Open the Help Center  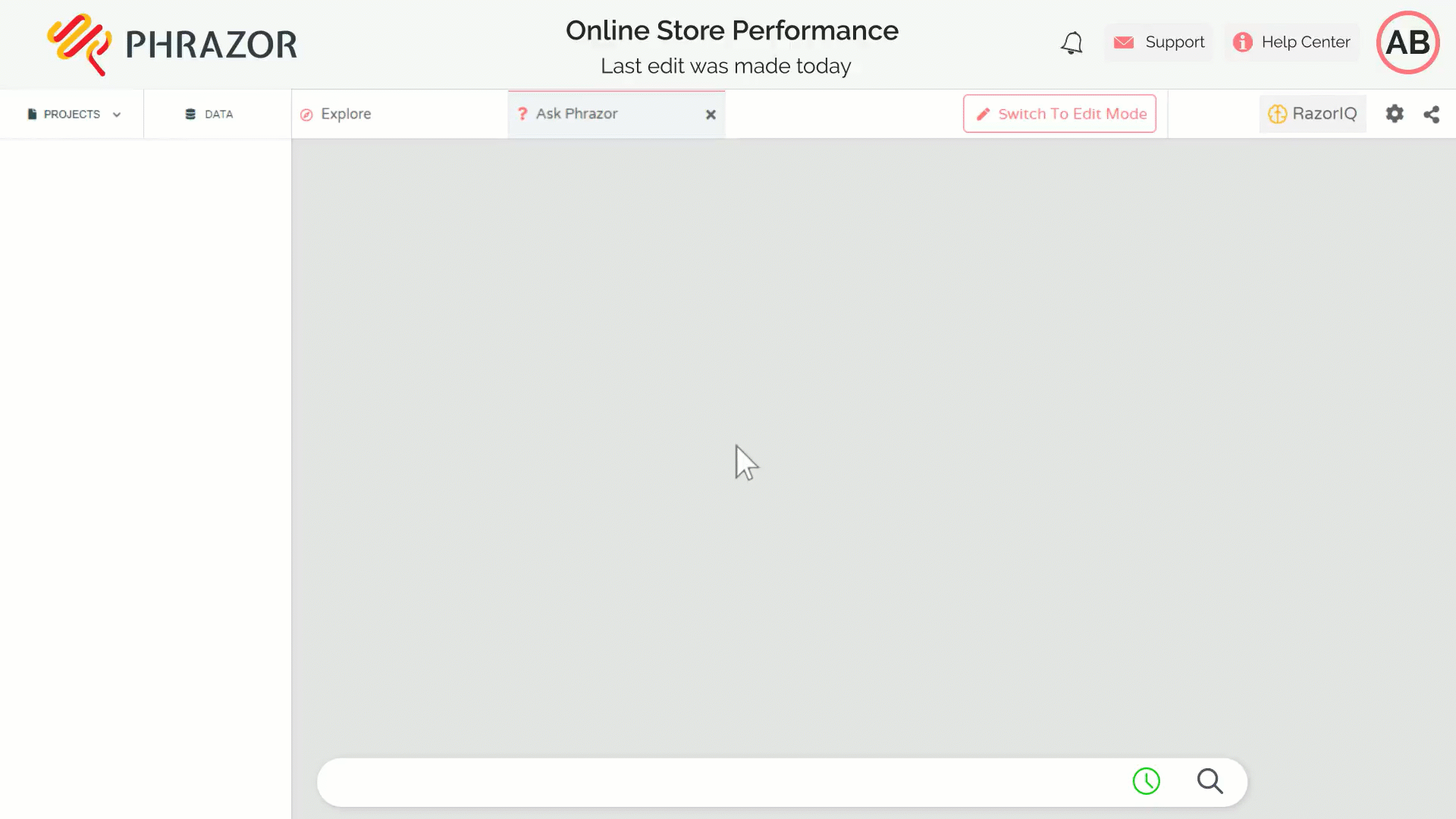[1291, 42]
